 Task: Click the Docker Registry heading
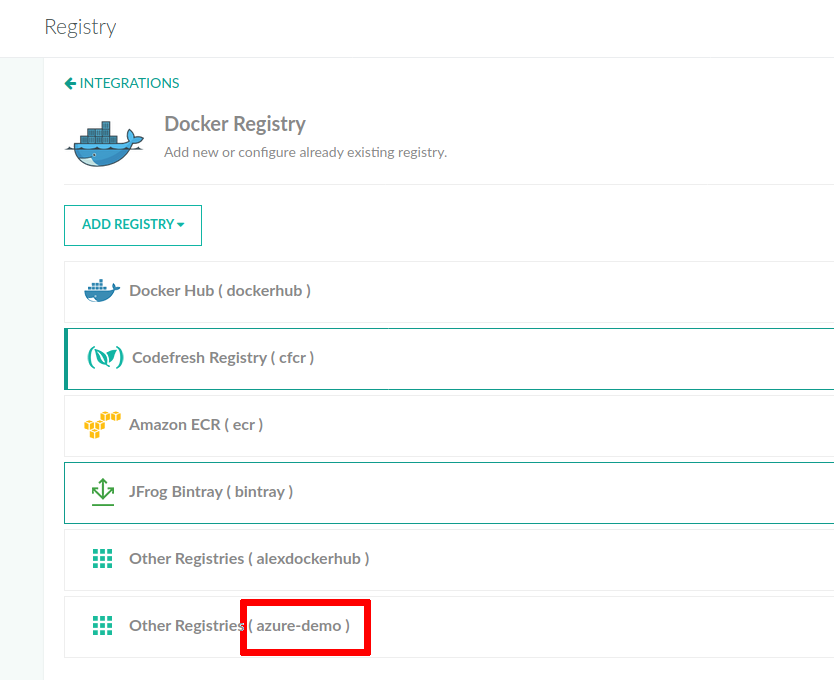(x=235, y=124)
